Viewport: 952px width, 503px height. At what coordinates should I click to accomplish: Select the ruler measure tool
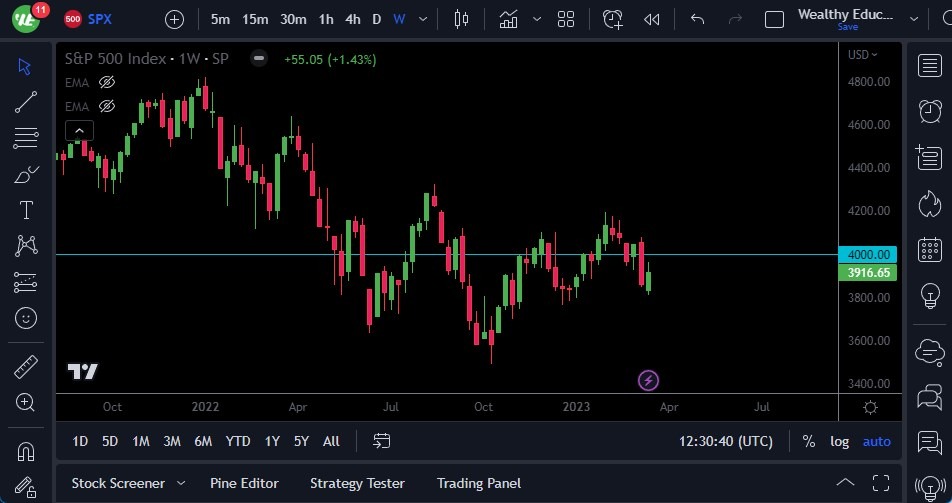(x=26, y=367)
